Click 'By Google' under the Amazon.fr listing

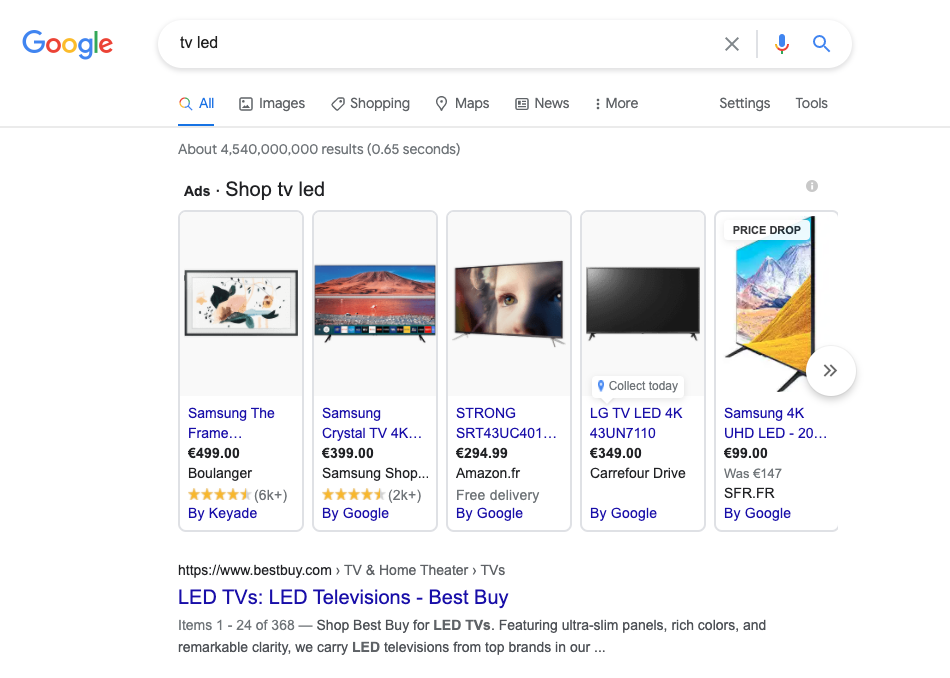(489, 513)
